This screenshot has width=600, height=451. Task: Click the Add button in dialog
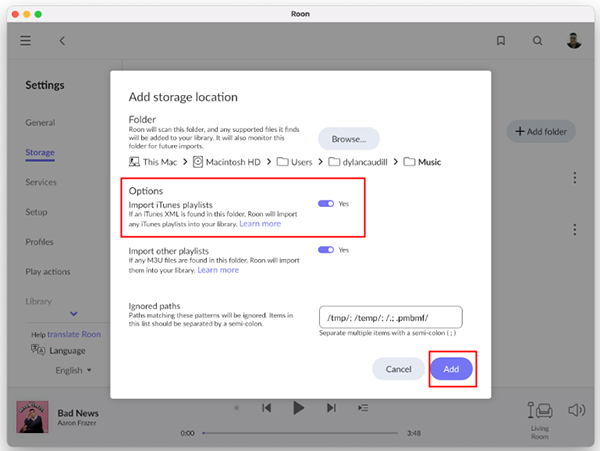click(451, 369)
